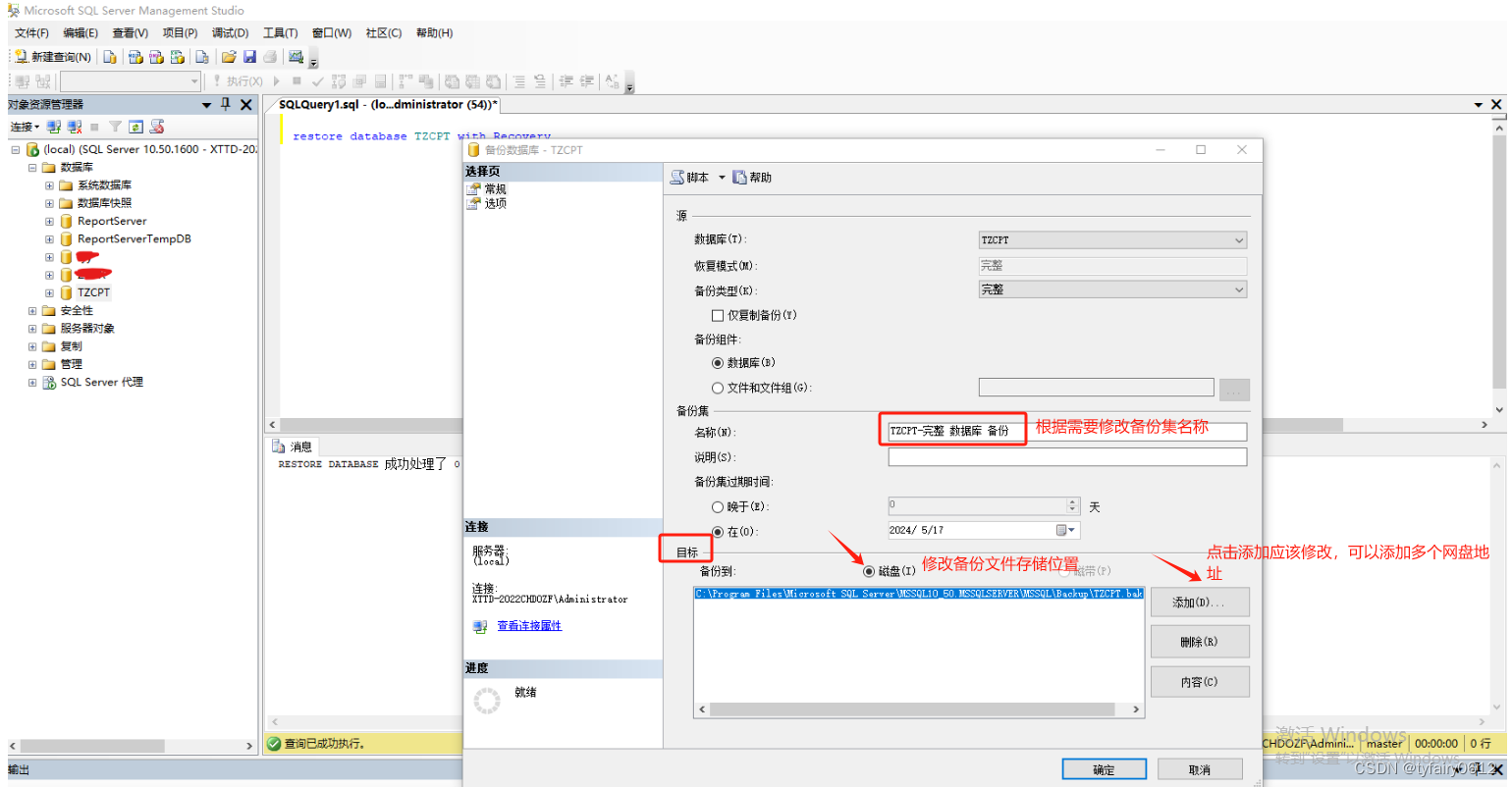Open the 调试(D) menu
The image size is (1512, 787).
(231, 33)
